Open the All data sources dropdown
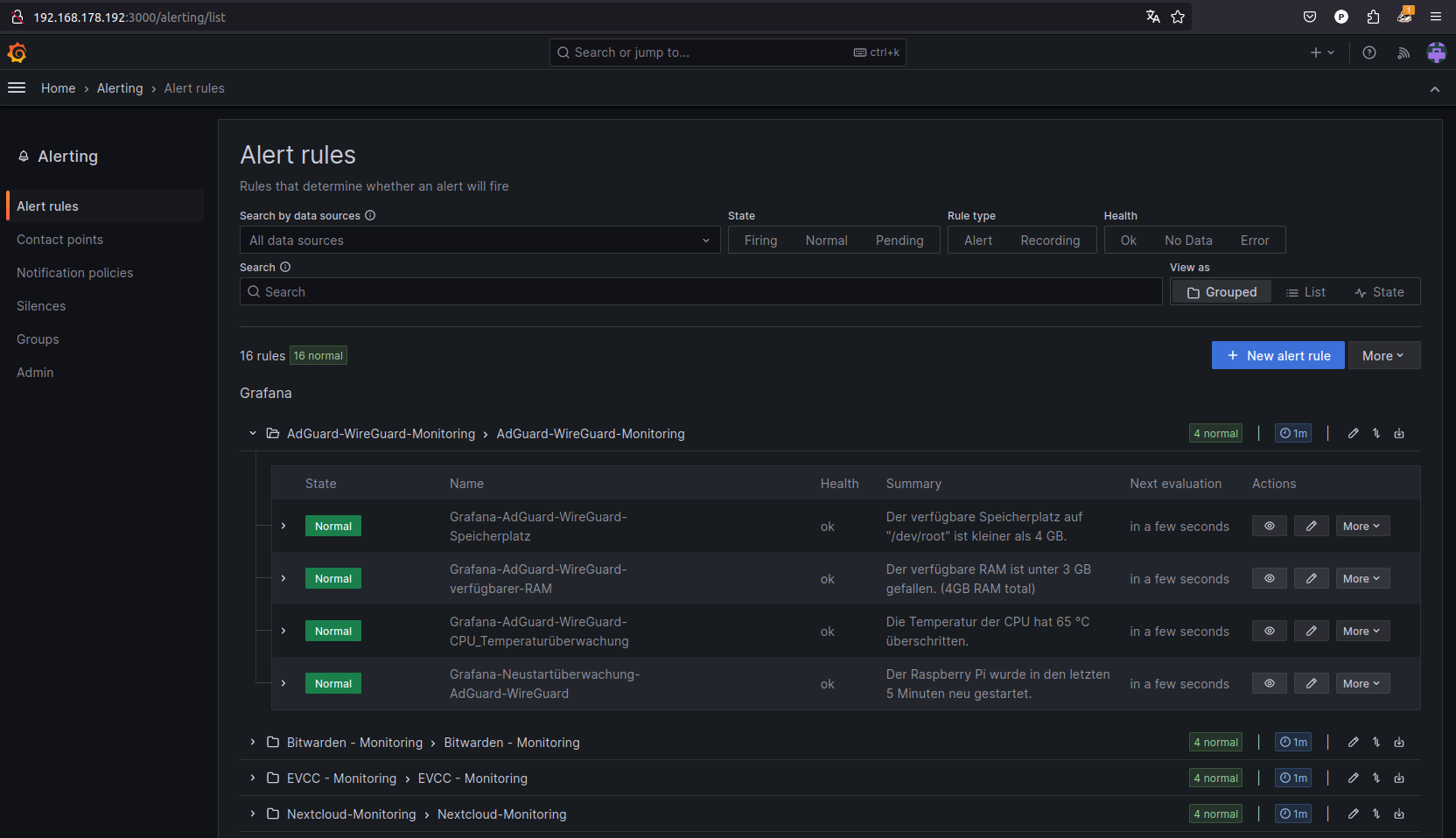Screen dimensions: 1456x838 (x=479, y=241)
